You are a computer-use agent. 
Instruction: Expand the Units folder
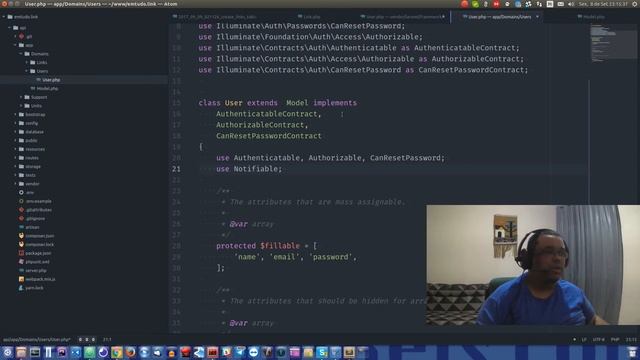coord(21,106)
